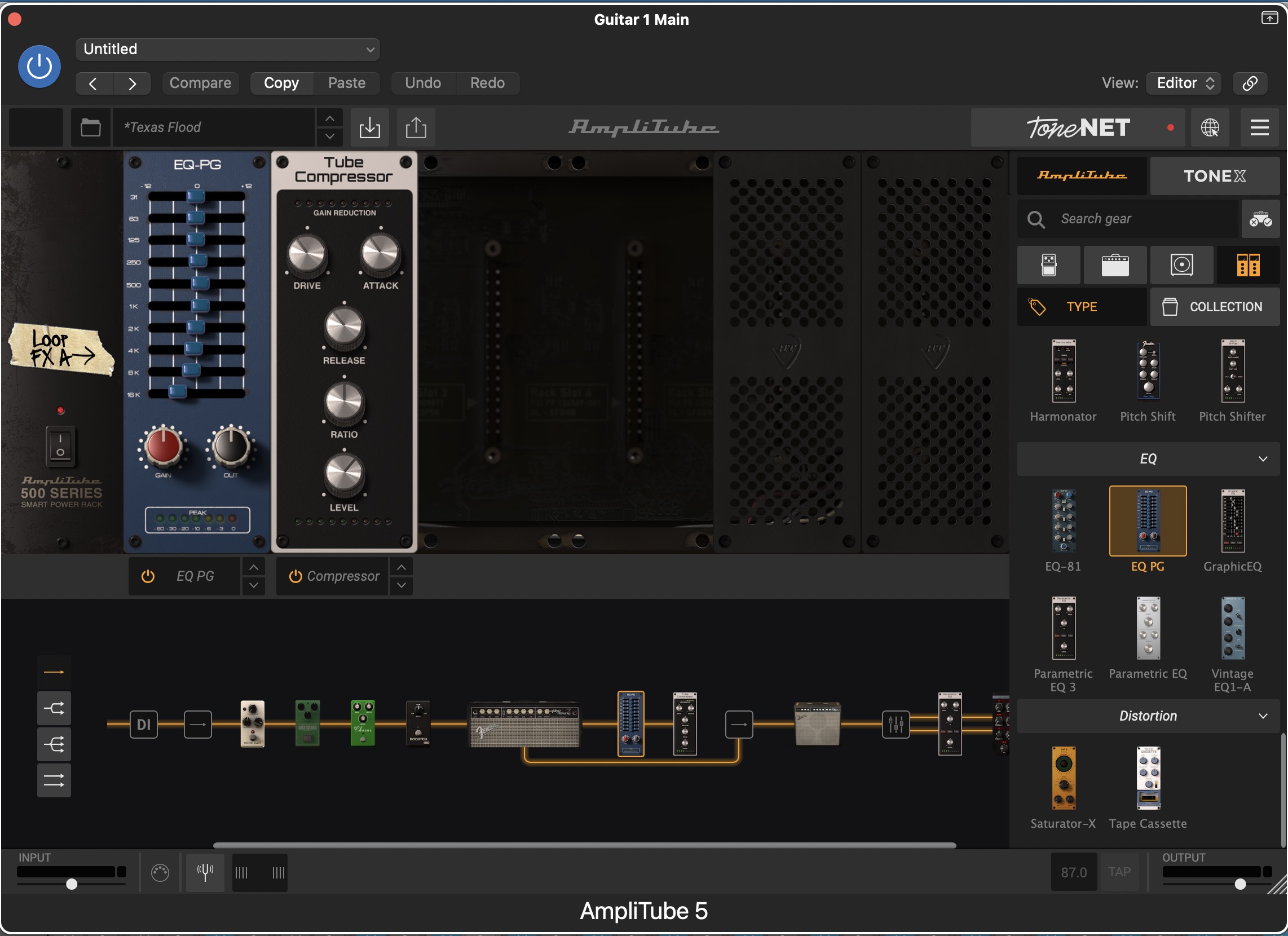The height and width of the screenshot is (936, 1288).
Task: Select the TYPE filter tab
Action: (1082, 307)
